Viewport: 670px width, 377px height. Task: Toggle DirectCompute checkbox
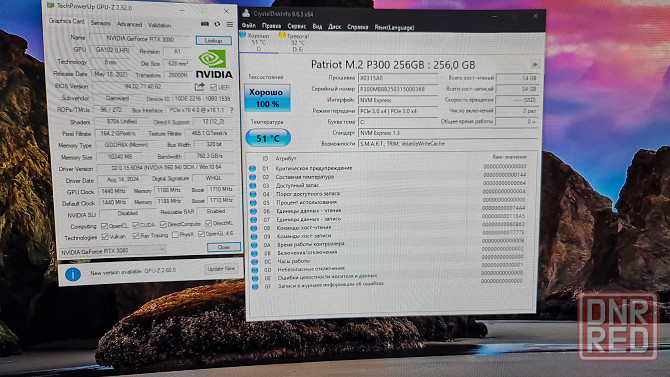[x=163, y=224]
